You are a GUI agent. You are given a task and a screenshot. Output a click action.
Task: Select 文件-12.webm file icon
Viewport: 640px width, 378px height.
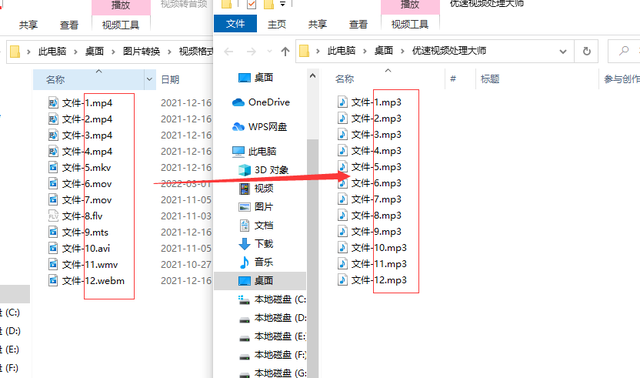coord(53,280)
